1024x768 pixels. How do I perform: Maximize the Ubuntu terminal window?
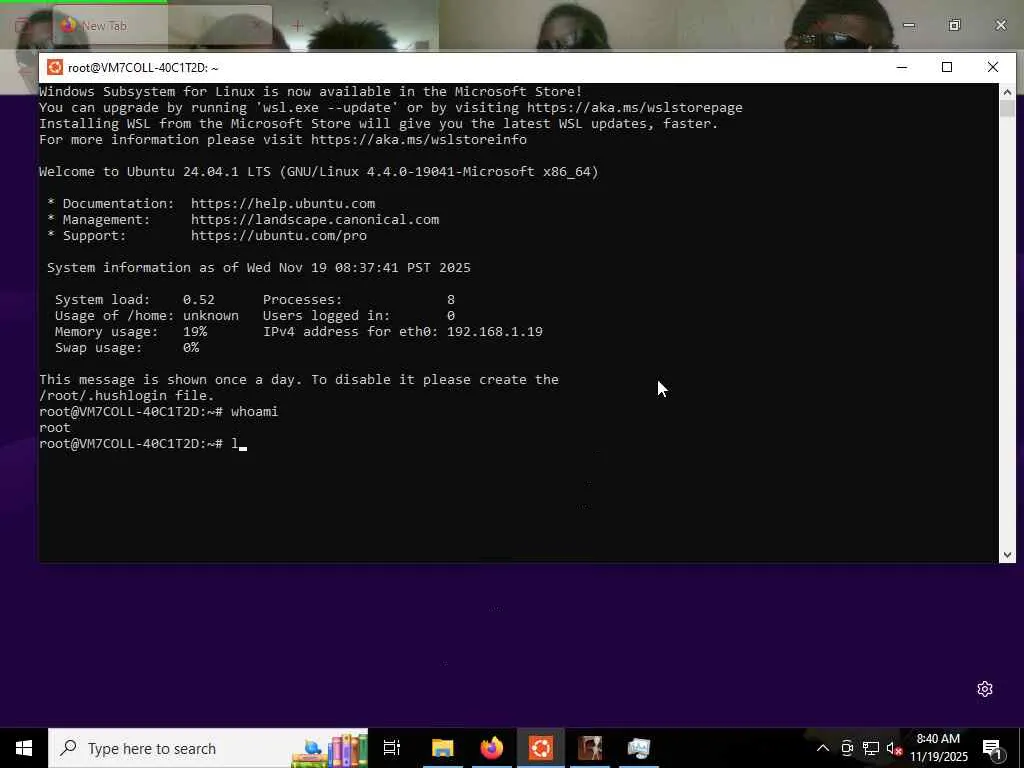click(x=947, y=67)
